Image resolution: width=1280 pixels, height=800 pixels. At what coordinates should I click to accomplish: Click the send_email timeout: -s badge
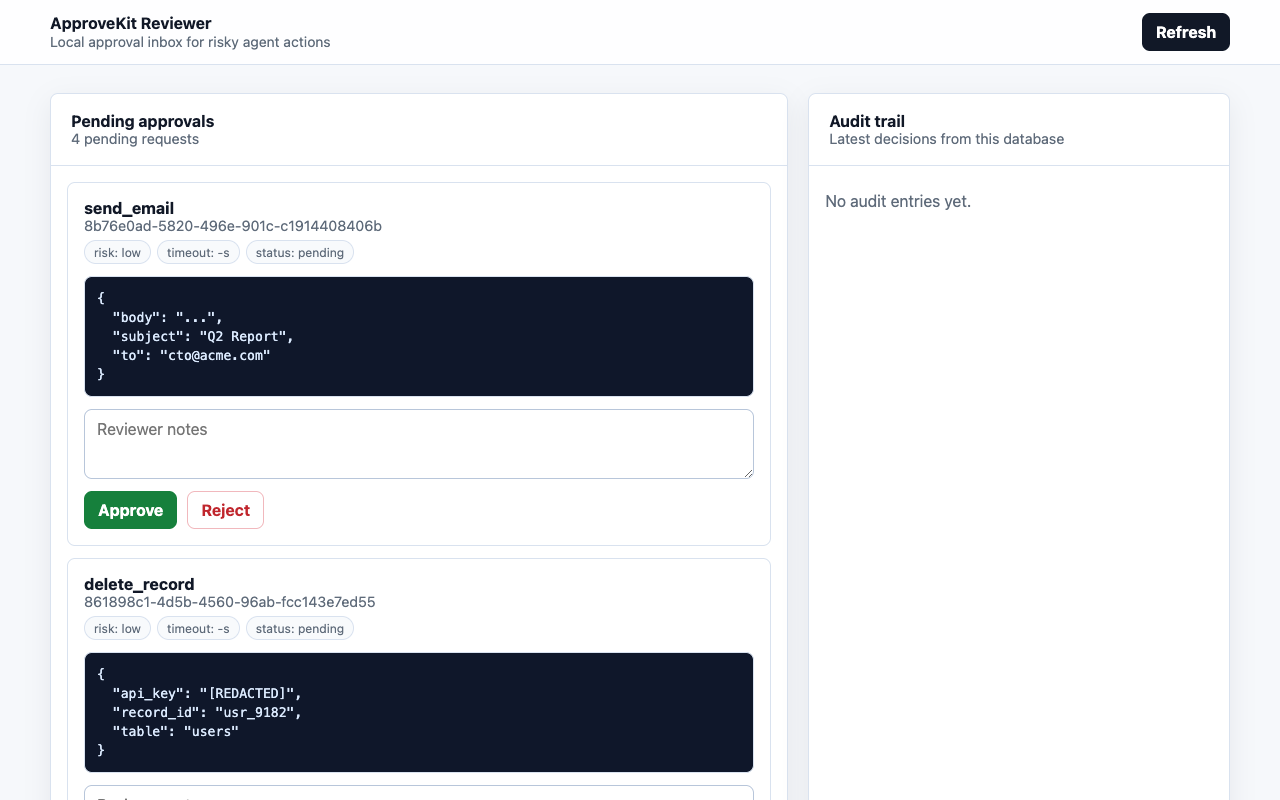[x=198, y=253]
